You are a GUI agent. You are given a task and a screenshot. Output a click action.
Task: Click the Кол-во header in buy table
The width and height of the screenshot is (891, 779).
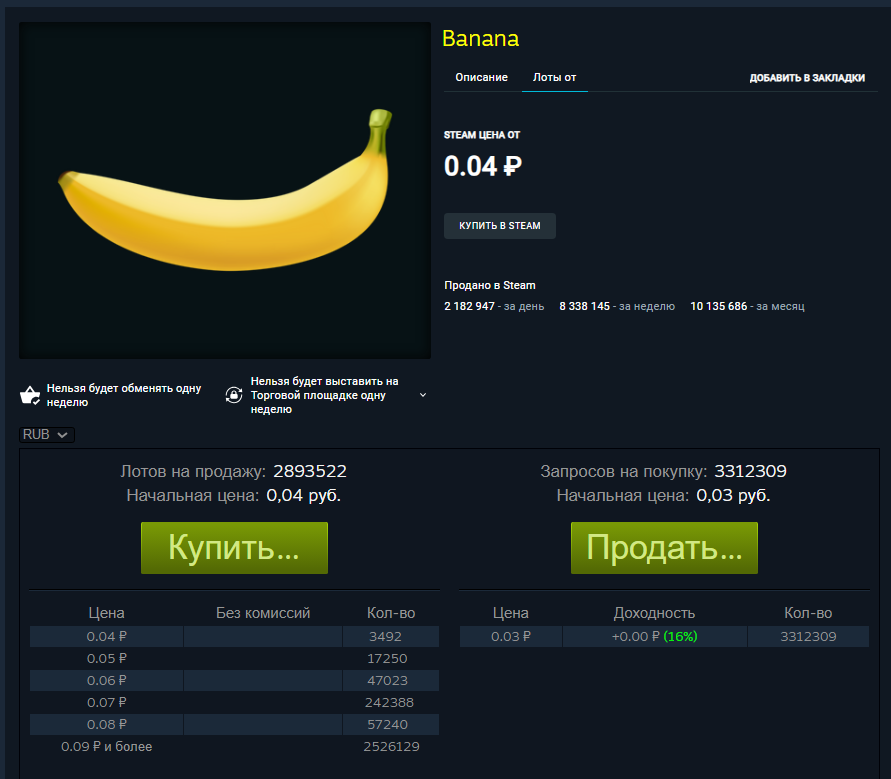tap(808, 613)
